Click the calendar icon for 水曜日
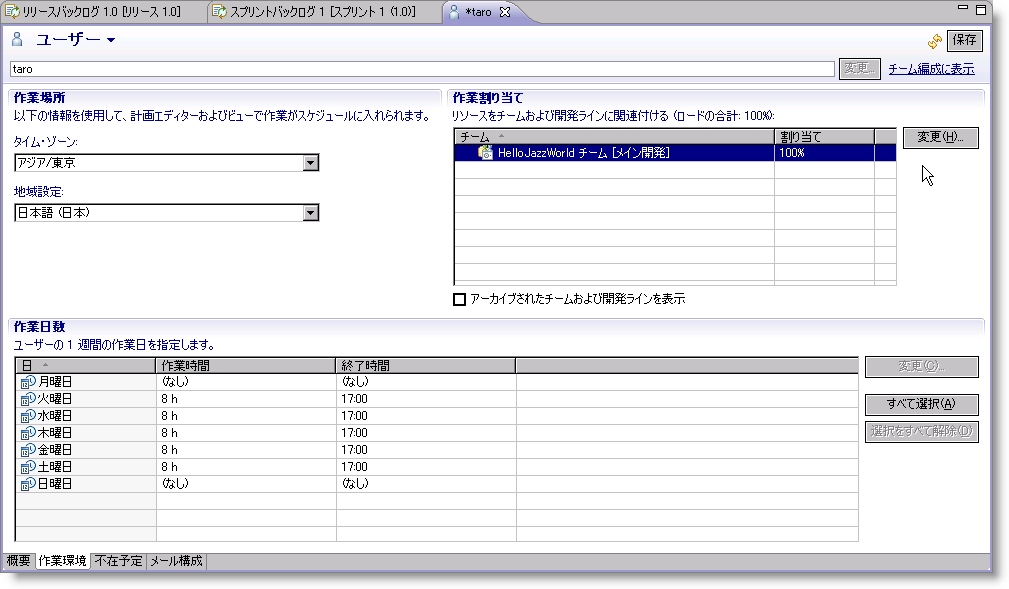Viewport: 1009px width, 589px height. click(x=28, y=416)
